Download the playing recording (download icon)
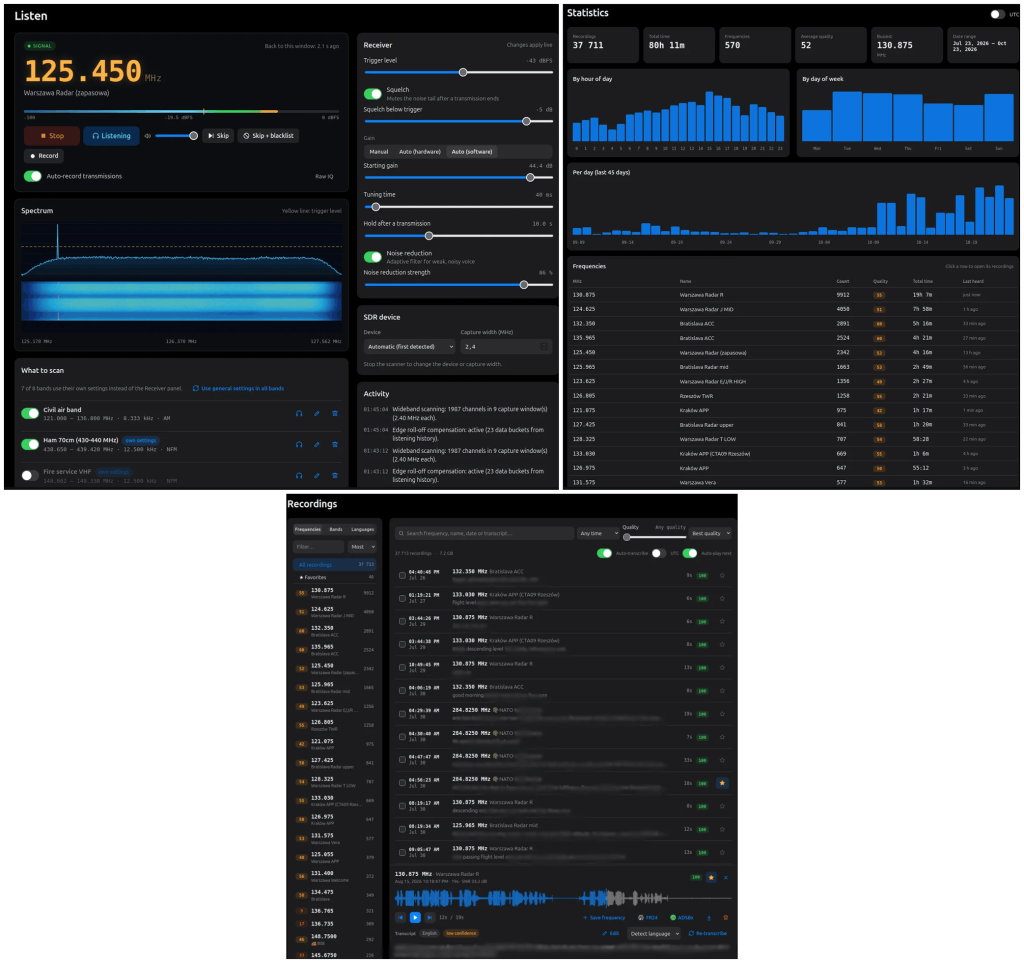Viewport: 1024px width, 963px height. tap(709, 917)
